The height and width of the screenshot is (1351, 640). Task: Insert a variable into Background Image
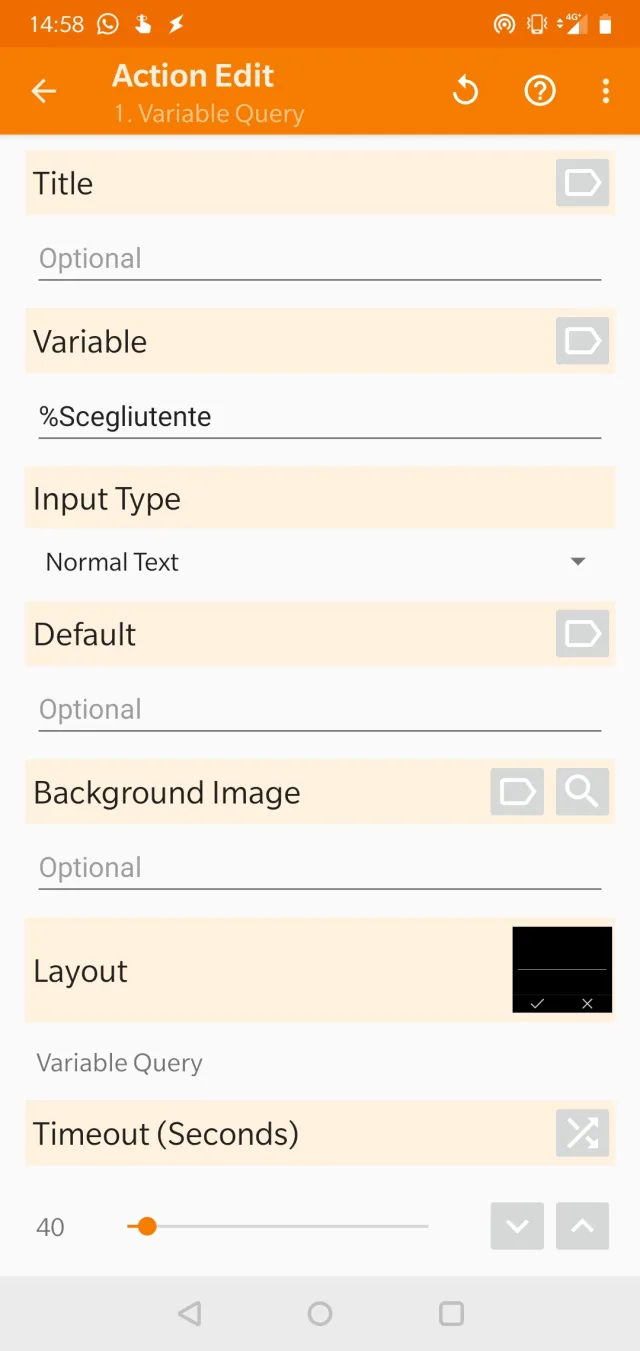click(517, 792)
